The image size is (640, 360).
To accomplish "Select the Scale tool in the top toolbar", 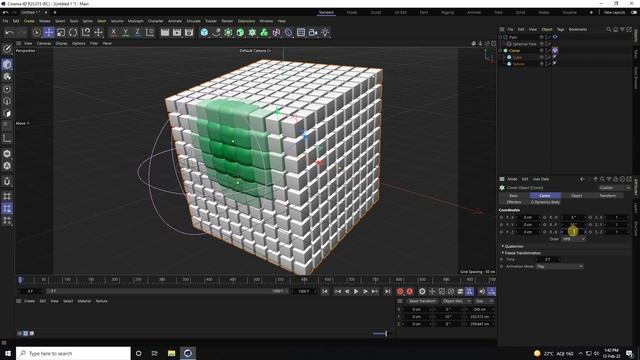I will tap(61, 32).
